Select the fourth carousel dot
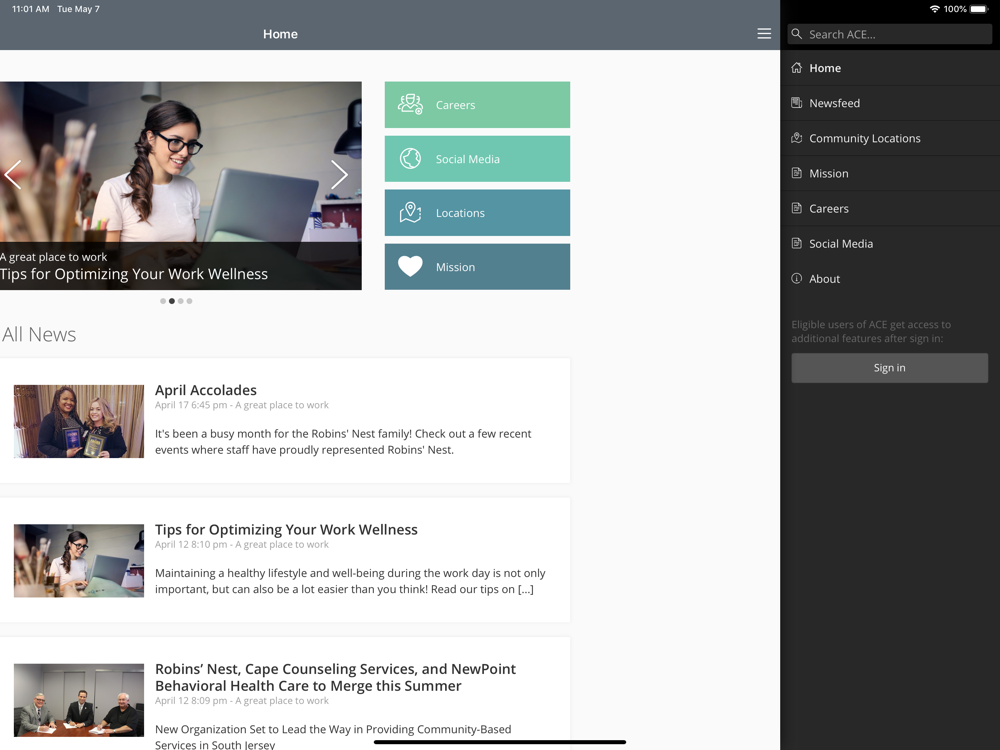This screenshot has width=1000, height=750. (x=189, y=301)
